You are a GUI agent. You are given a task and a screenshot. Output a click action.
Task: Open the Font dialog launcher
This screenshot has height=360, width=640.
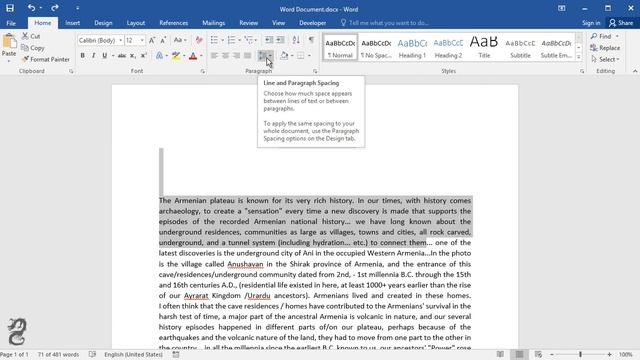tap(203, 71)
